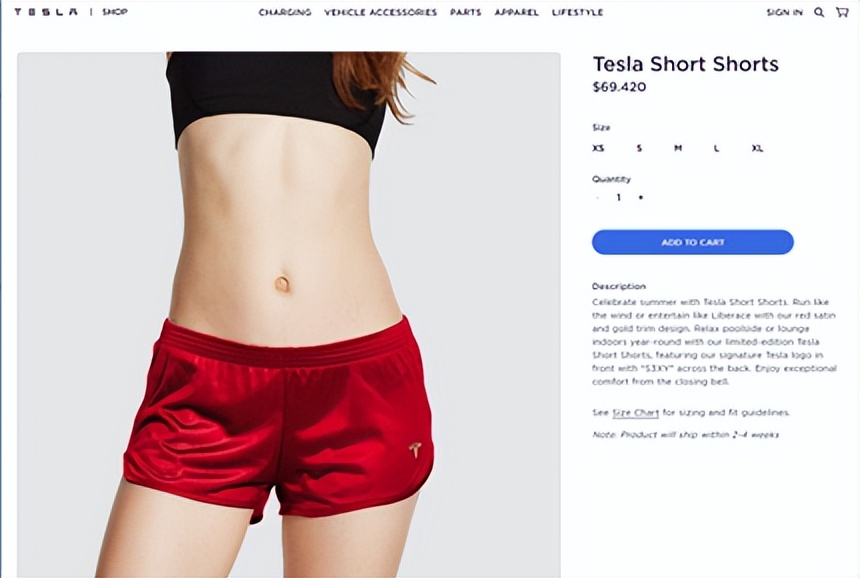This screenshot has height=578, width=860.
Task: Open the Apparel menu
Action: (516, 12)
